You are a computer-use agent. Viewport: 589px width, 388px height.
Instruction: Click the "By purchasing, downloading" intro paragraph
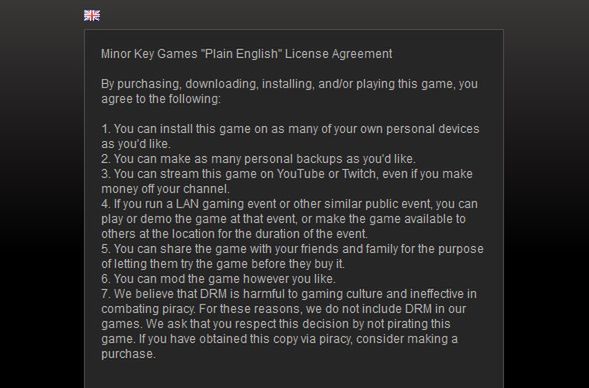[289, 91]
